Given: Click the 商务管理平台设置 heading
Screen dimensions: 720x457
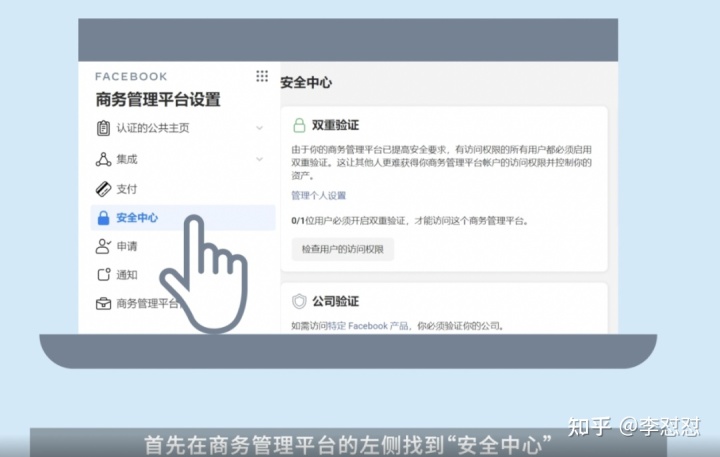Looking at the screenshot, I should tap(158, 99).
